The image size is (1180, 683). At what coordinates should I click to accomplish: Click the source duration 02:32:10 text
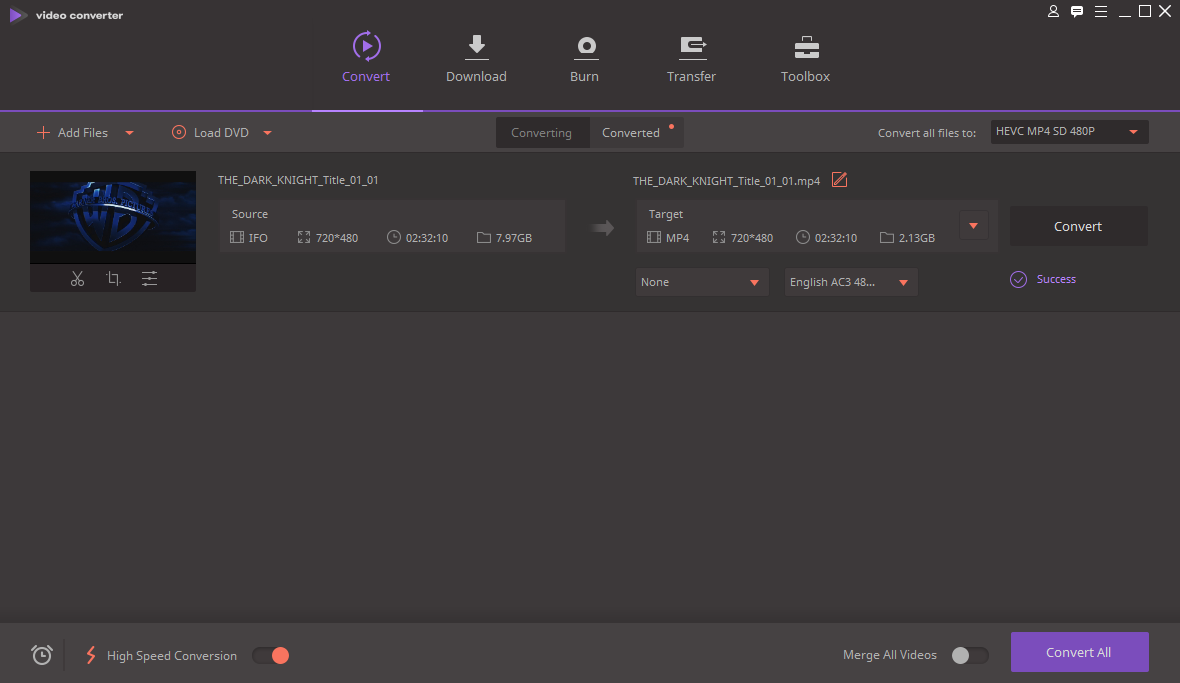427,238
